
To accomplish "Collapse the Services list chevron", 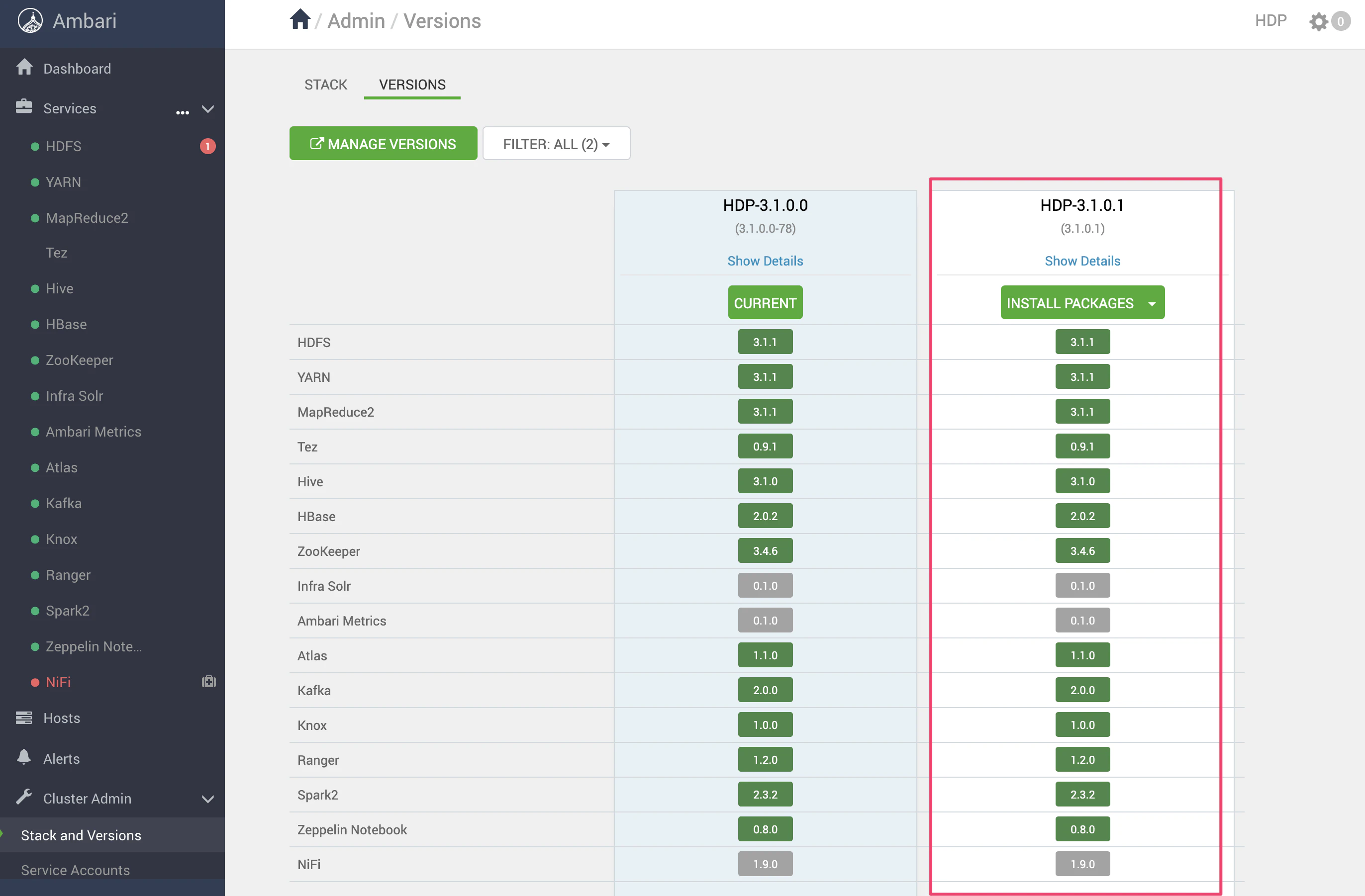I will [x=208, y=109].
